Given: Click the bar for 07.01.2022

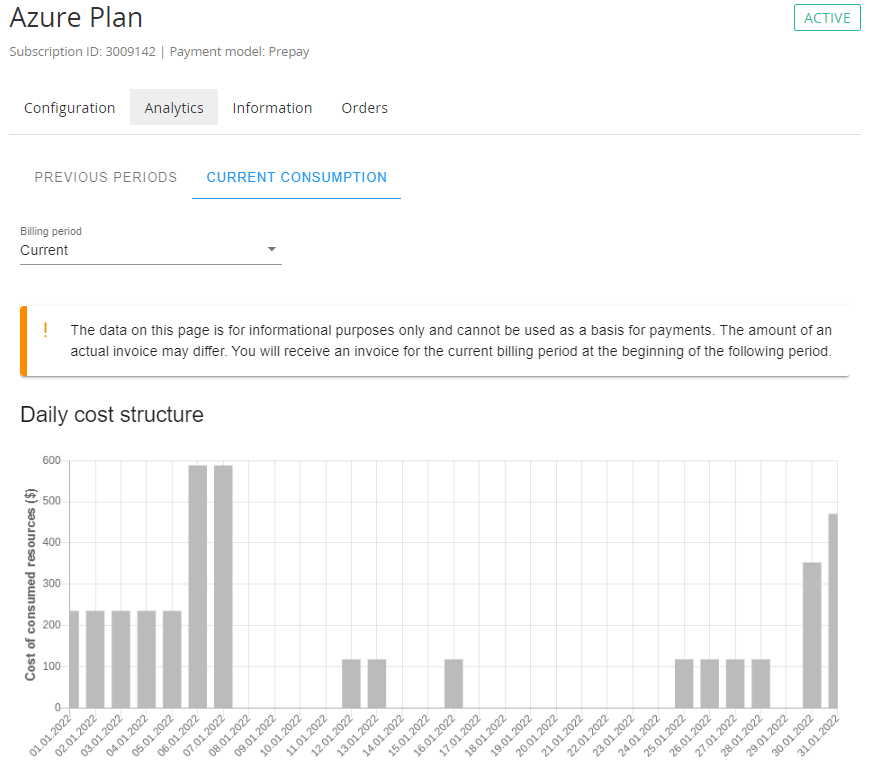Looking at the screenshot, I should [223, 586].
